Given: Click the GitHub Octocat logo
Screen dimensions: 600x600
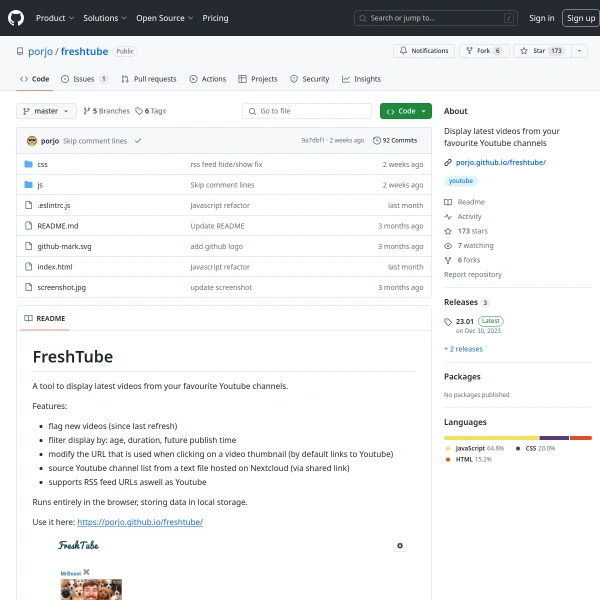Looking at the screenshot, I should pos(16,18).
